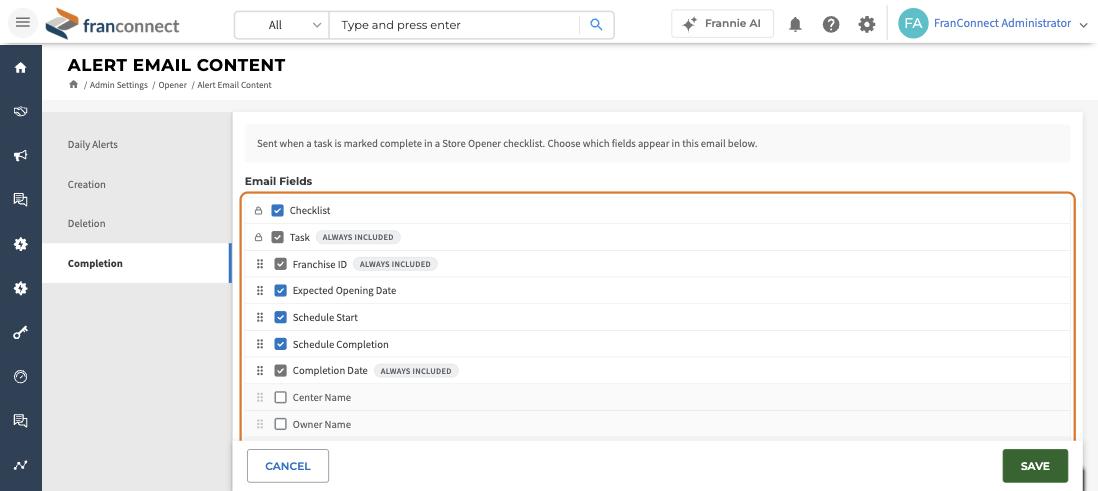Click the Store Opener checklist description text

(x=507, y=144)
